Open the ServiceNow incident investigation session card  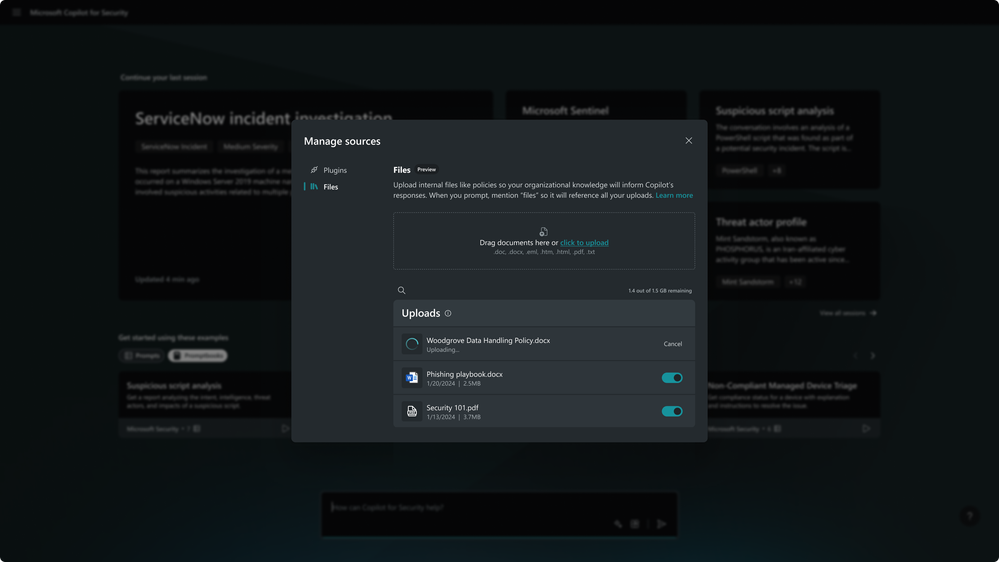pos(305,195)
